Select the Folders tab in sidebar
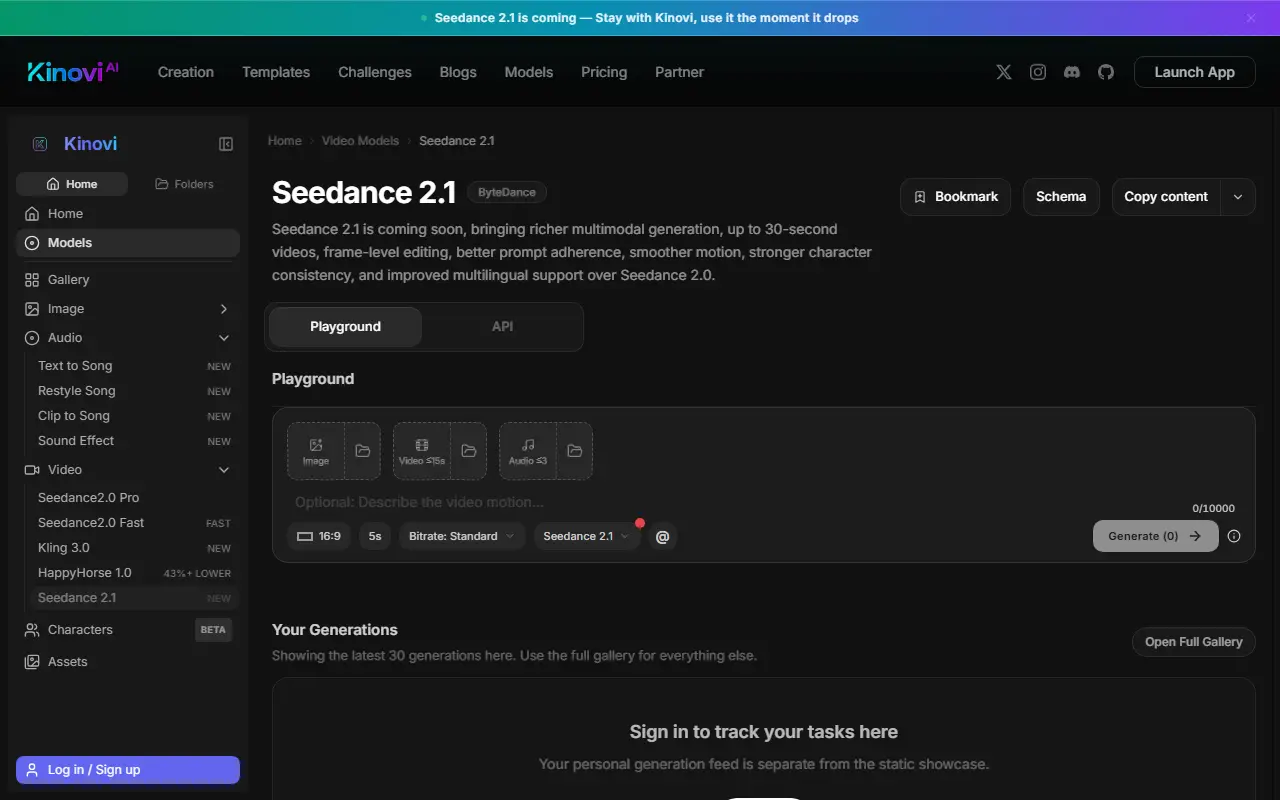 tap(184, 184)
